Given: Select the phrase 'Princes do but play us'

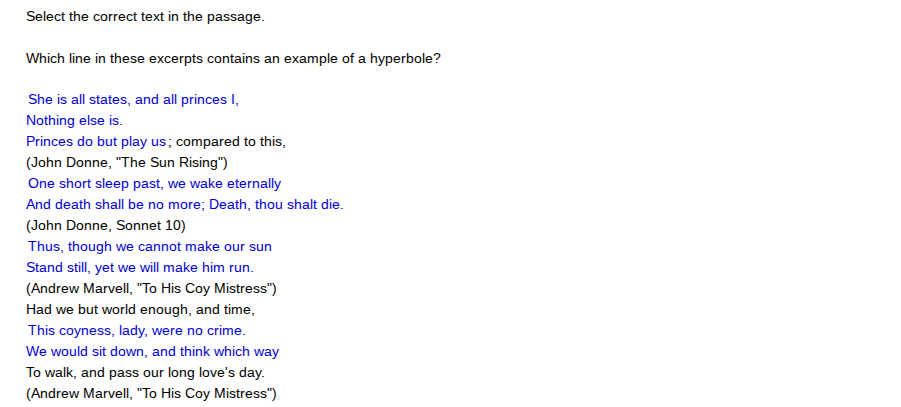Looking at the screenshot, I should coord(96,141).
